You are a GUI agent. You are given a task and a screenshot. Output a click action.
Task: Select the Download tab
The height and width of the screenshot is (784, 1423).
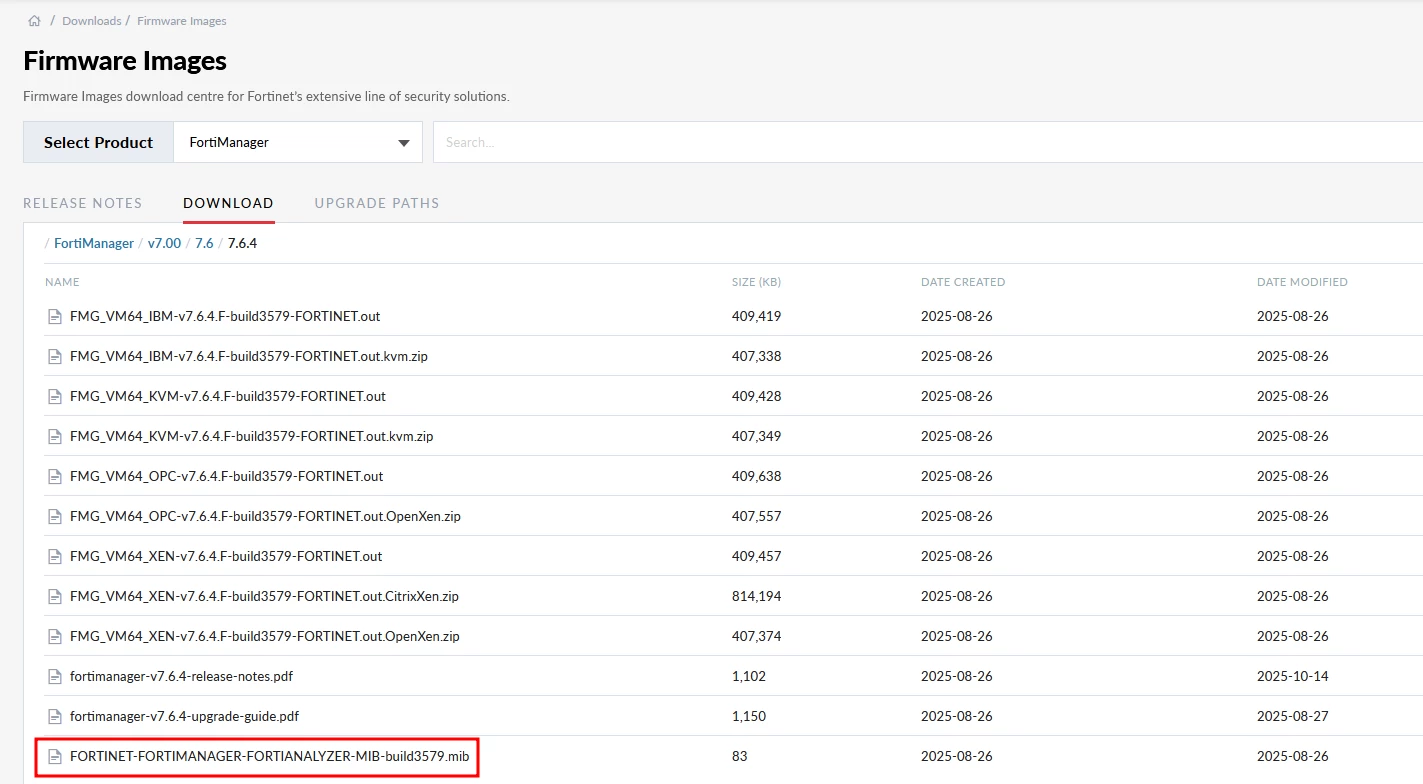tap(228, 203)
